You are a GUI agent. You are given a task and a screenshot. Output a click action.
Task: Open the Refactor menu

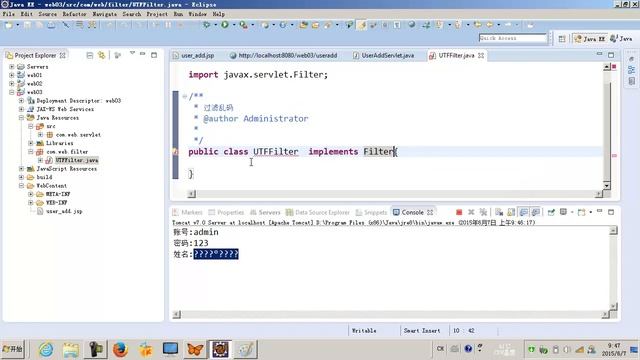[74, 14]
